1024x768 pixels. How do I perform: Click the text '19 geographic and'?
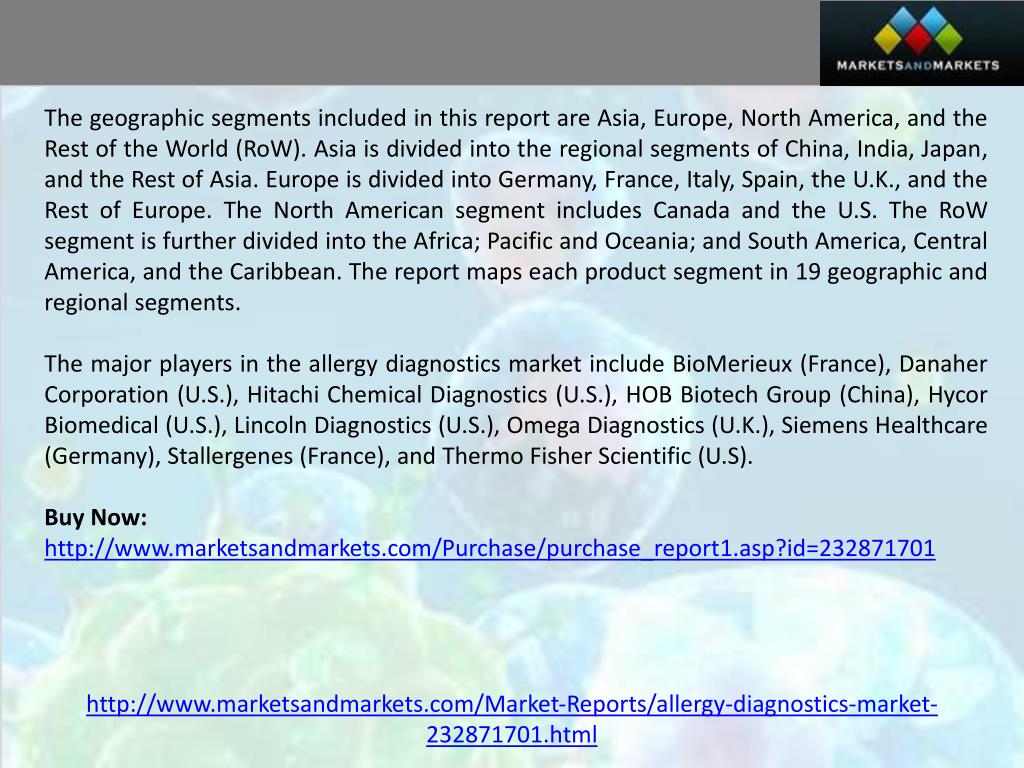(x=891, y=272)
